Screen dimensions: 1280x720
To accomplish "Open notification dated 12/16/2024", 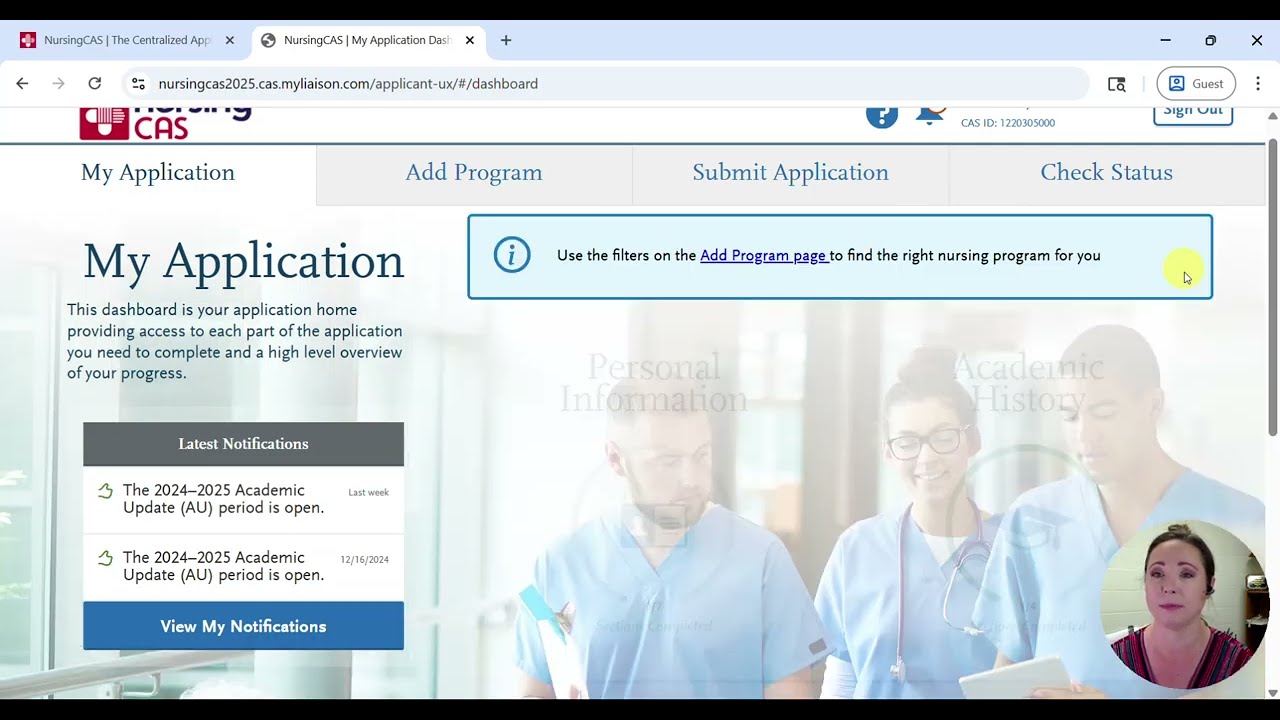I will pyautogui.click(x=243, y=567).
